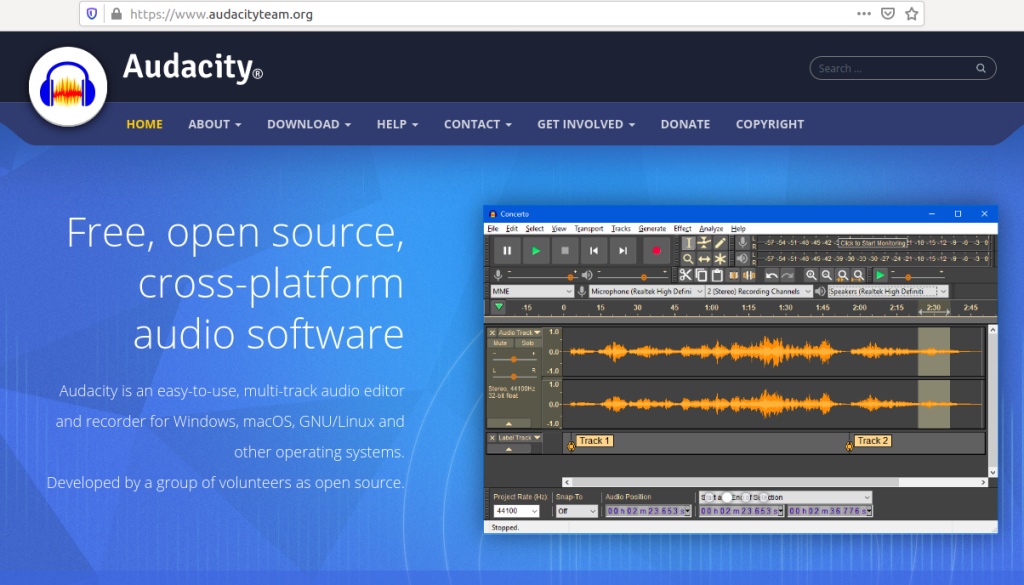Open the Label Track name dropdown

520,437
